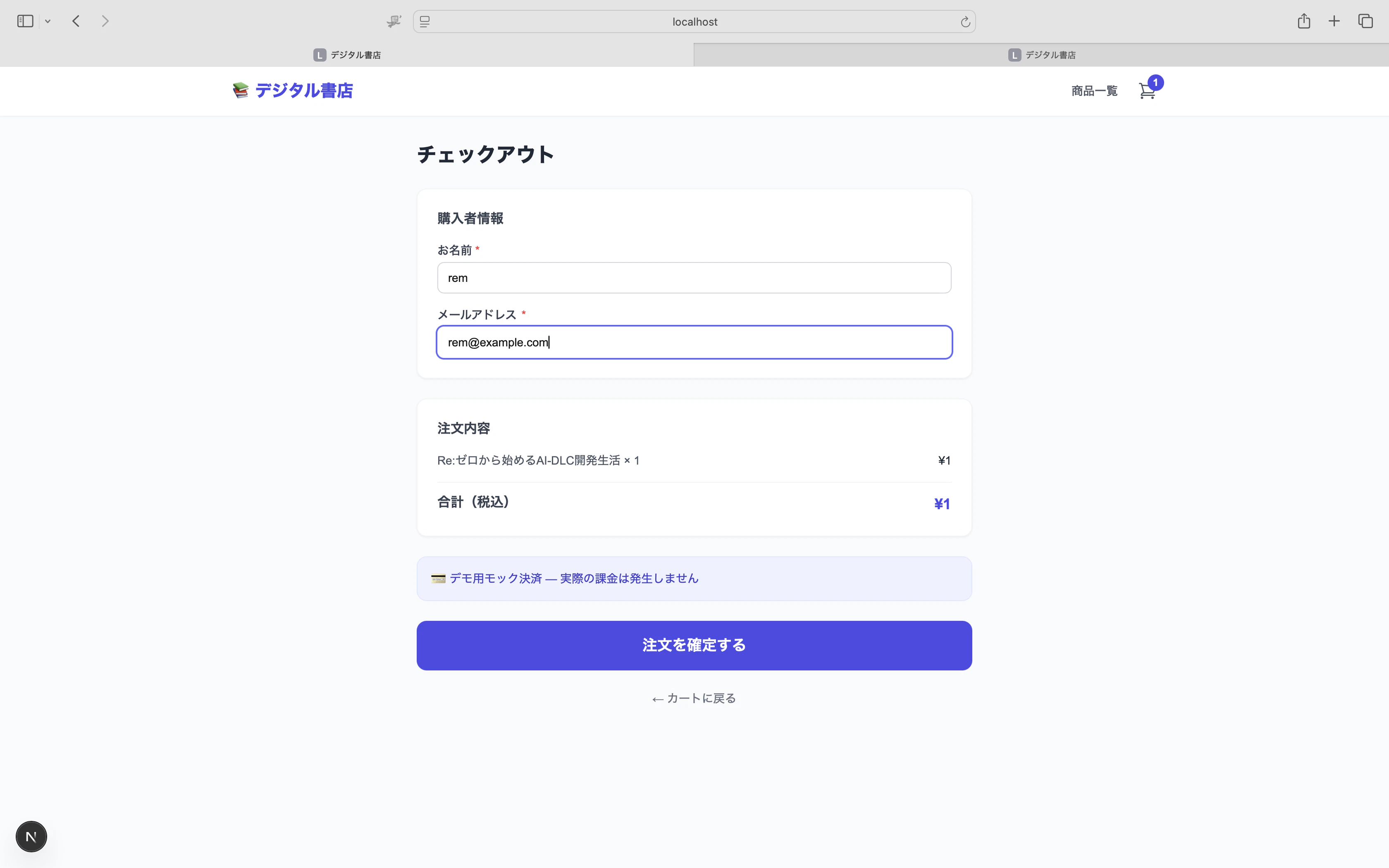Toggle the Safari sidebar icon
This screenshot has width=1389, height=868.
25,21
